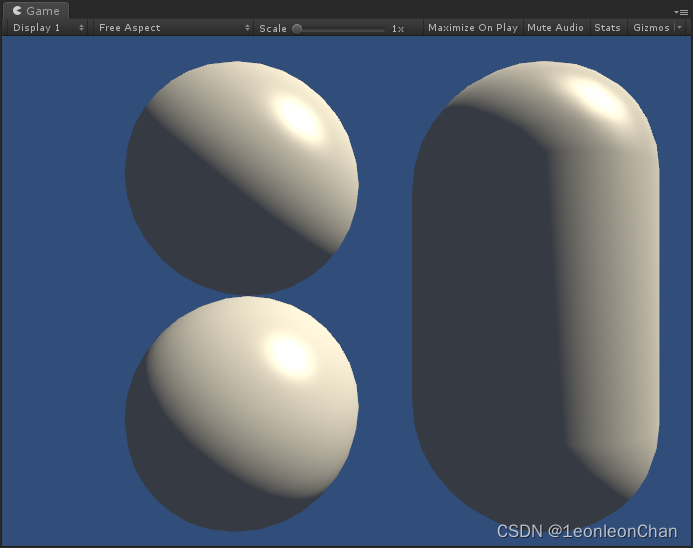Click the right end of Scale slider track
This screenshot has height=548, width=693.
pyautogui.click(x=383, y=30)
